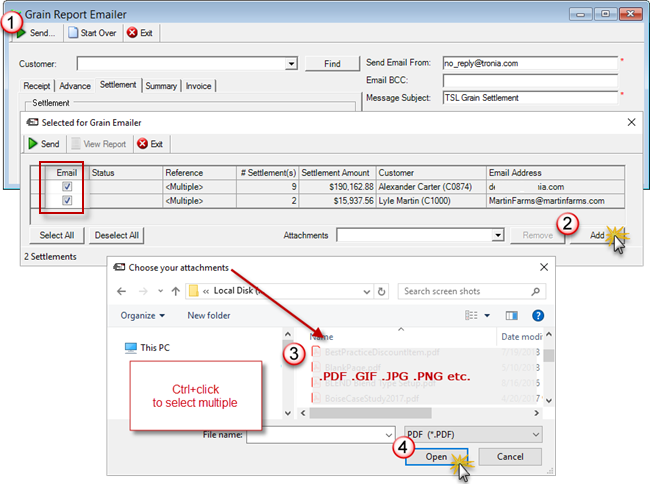Click the Remove attachment button
This screenshot has width=650, height=484.
[x=537, y=235]
